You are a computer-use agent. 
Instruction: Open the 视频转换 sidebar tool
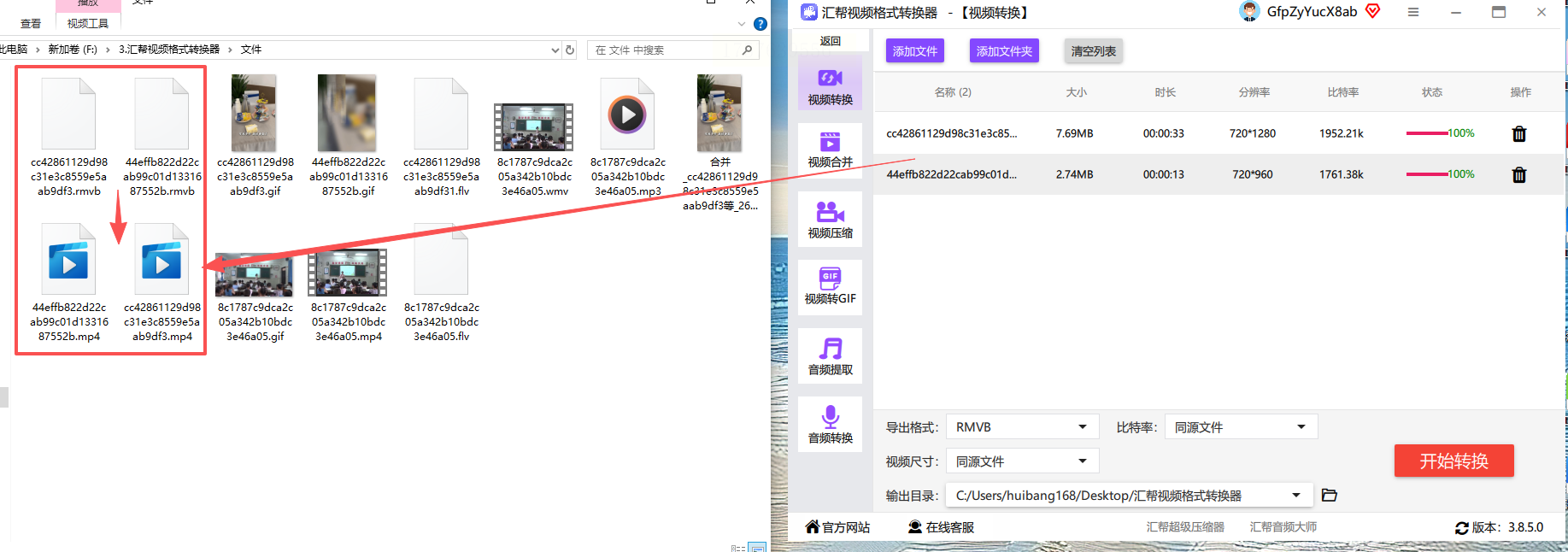coord(830,84)
